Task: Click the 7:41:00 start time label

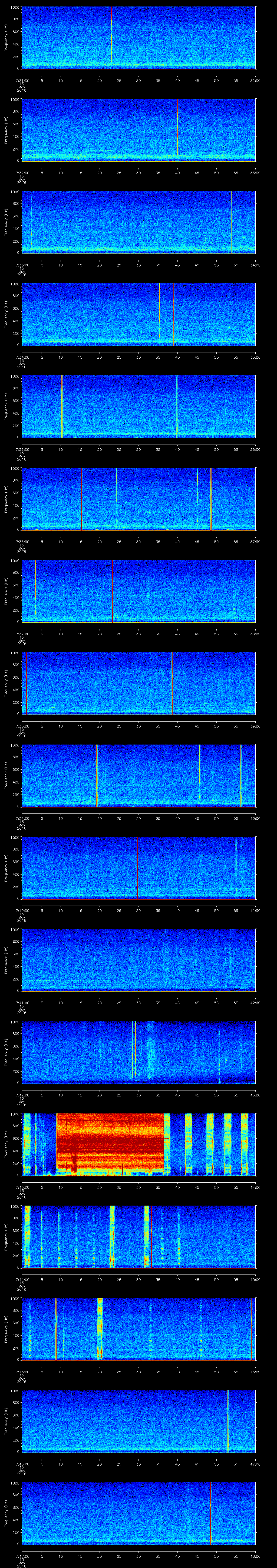Action: pyautogui.click(x=22, y=1003)
